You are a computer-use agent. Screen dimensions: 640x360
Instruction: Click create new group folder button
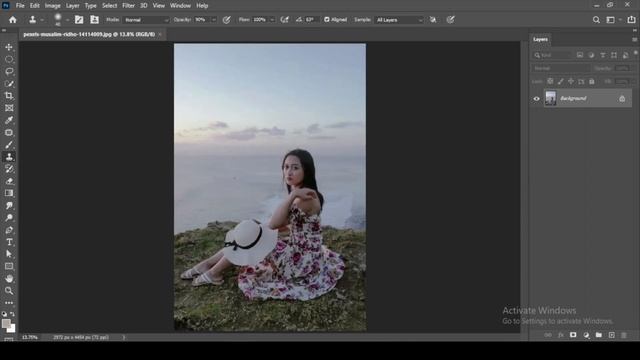click(598, 335)
